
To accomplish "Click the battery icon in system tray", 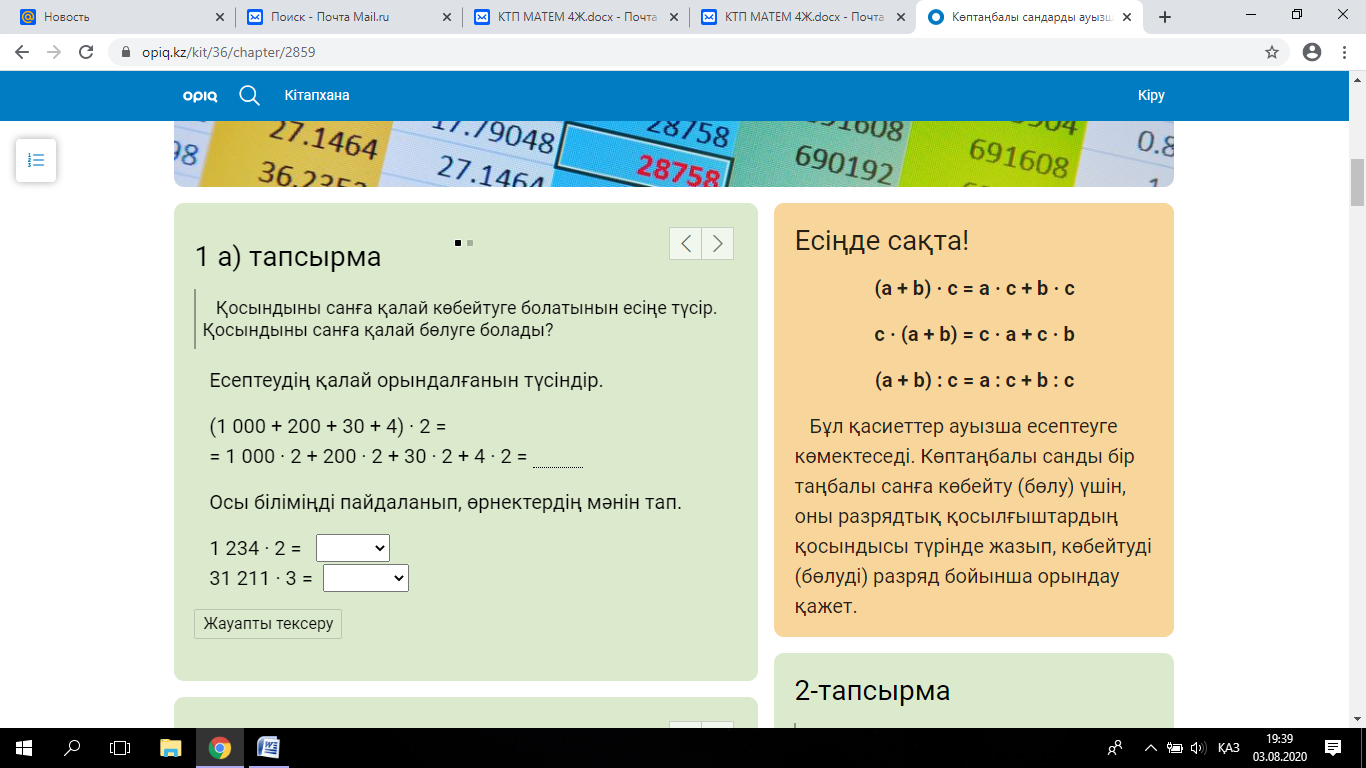I will coord(1175,748).
